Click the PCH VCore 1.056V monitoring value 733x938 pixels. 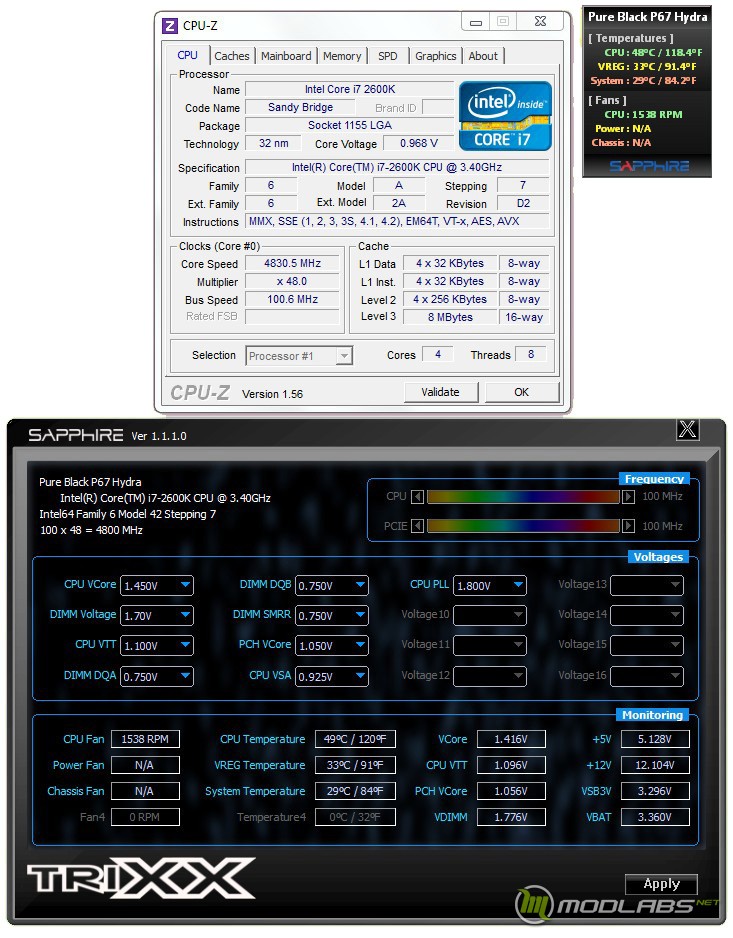[x=511, y=791]
